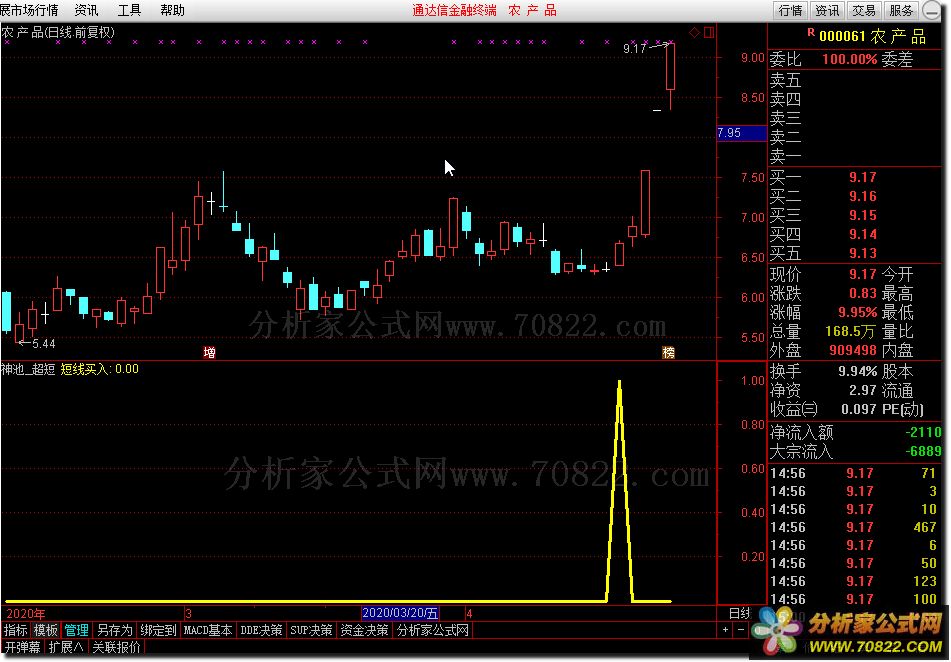Click the 买二 price 9.16
Screen dimensions: 951x662
862,196
